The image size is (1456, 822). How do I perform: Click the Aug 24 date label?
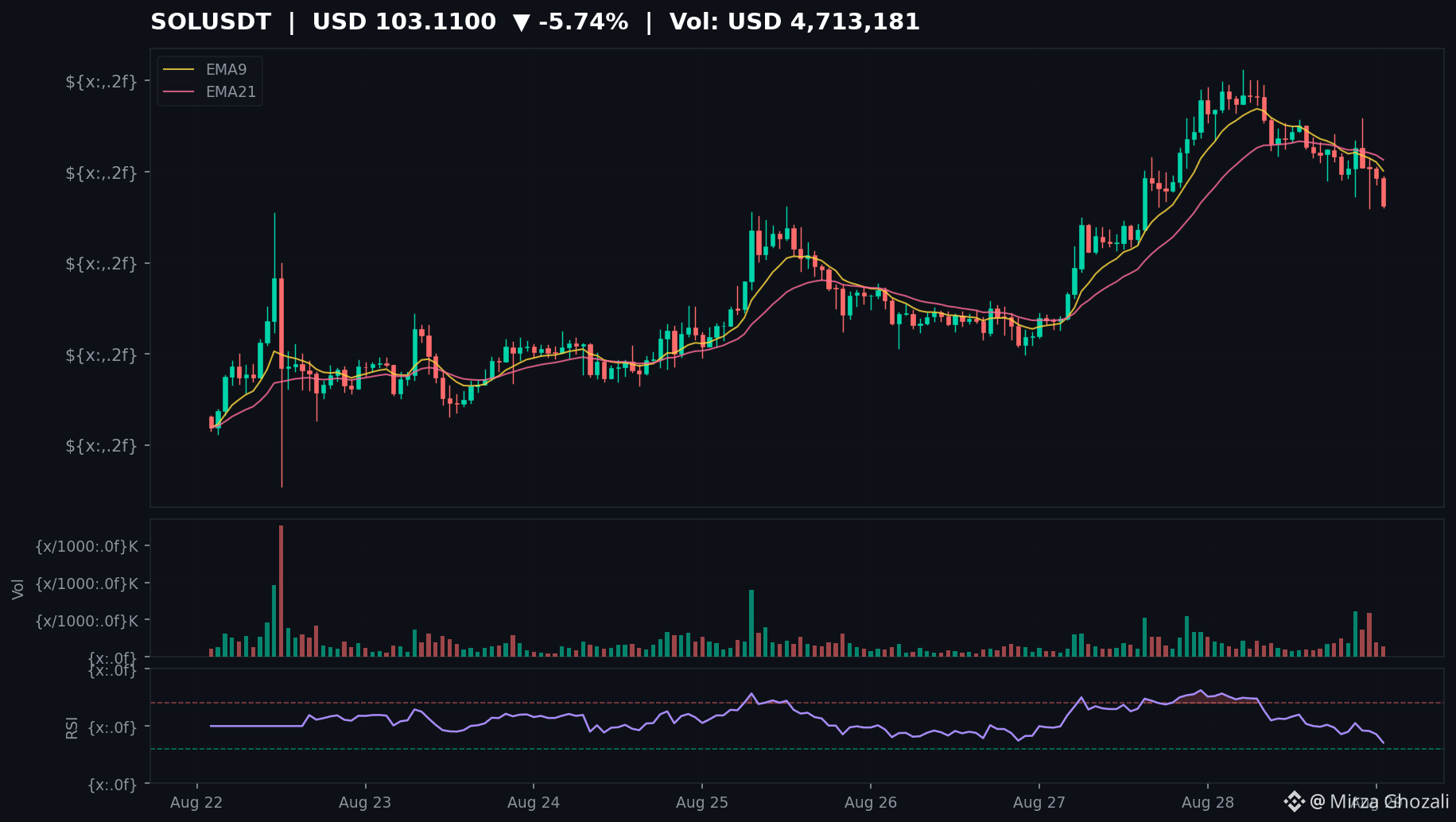(534, 802)
